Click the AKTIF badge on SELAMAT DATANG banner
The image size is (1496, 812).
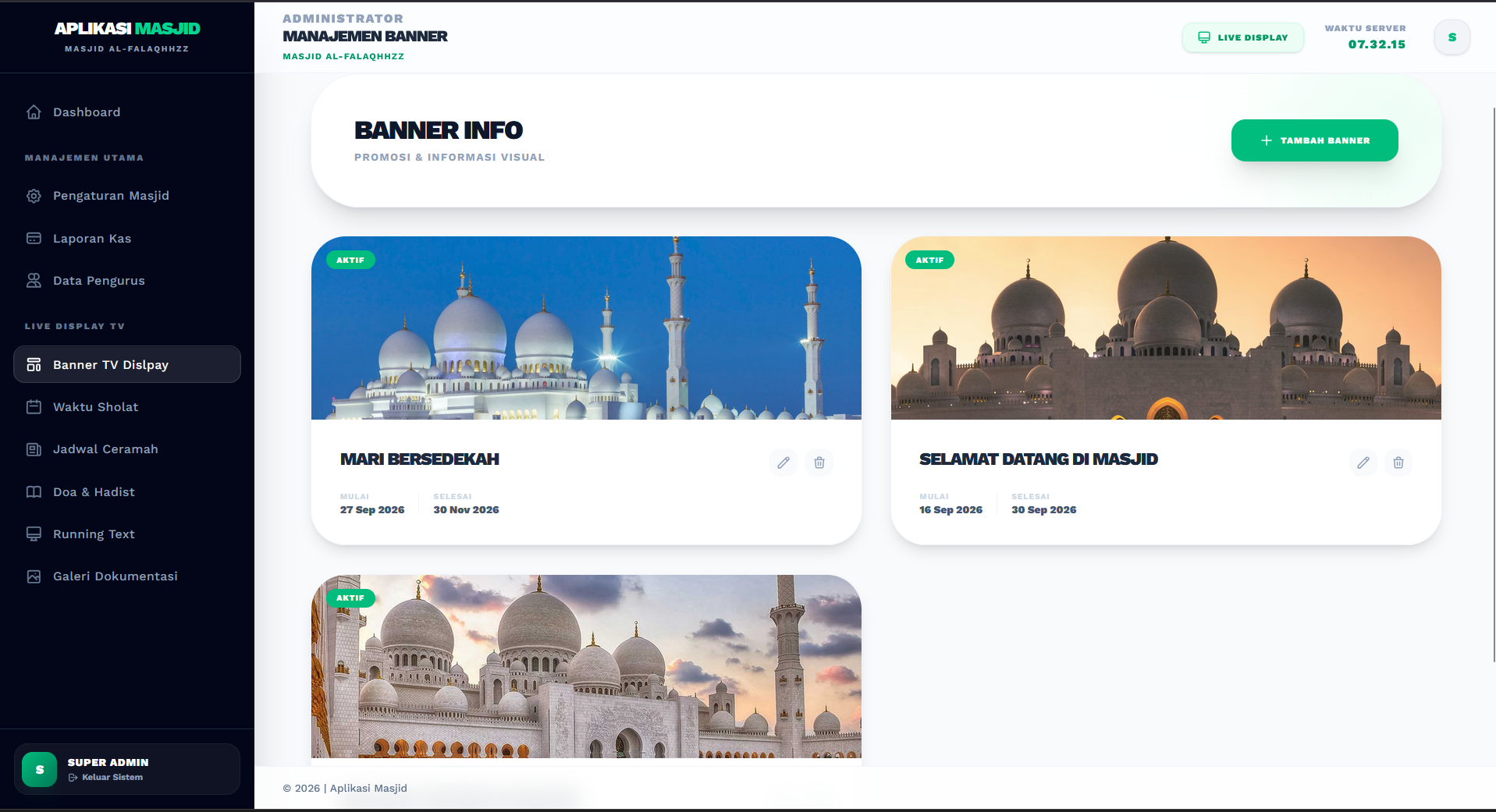(929, 261)
